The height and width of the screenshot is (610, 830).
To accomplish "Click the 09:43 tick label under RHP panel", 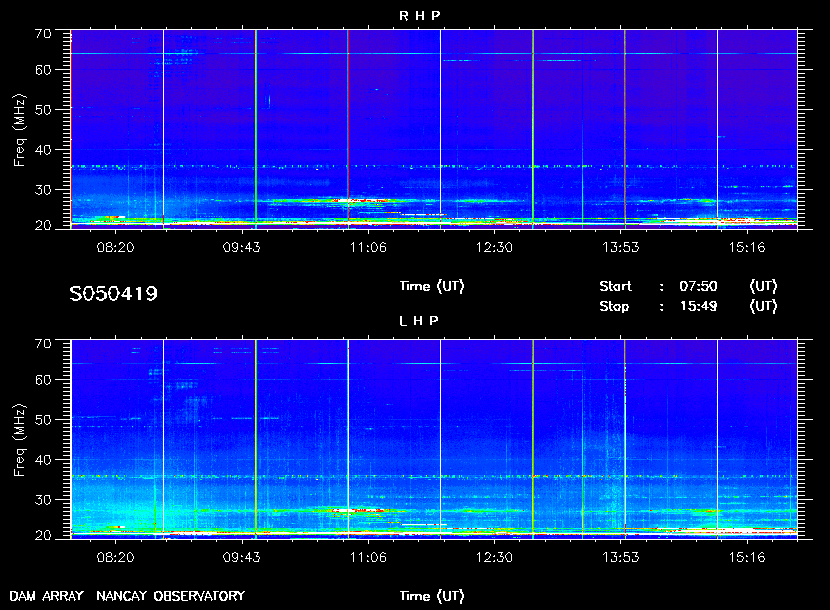I will (x=241, y=247).
